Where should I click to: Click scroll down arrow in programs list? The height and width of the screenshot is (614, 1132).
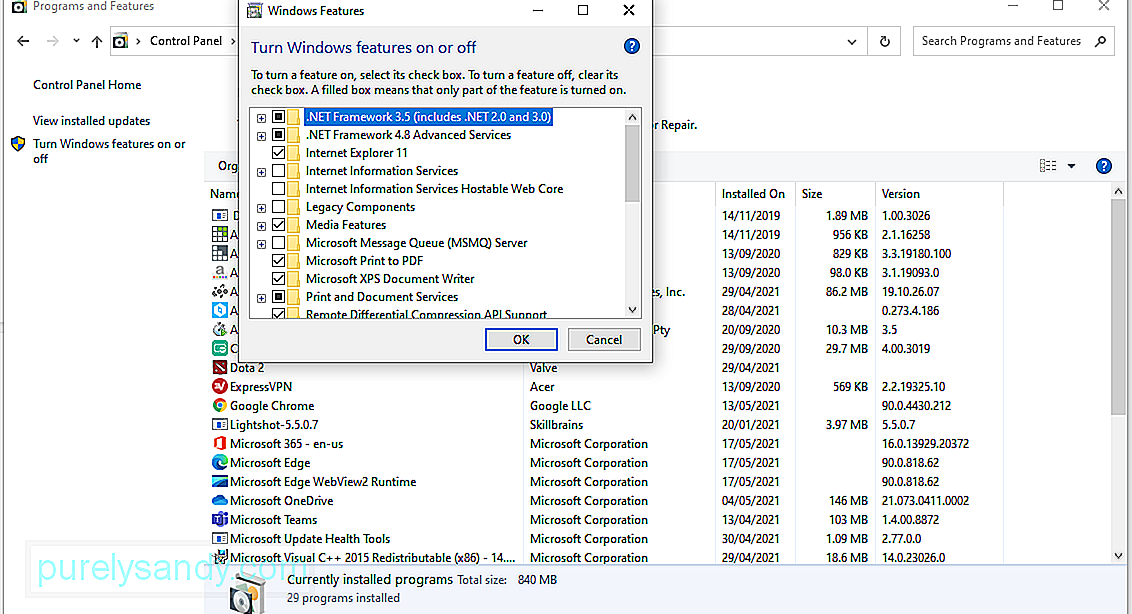[1118, 555]
